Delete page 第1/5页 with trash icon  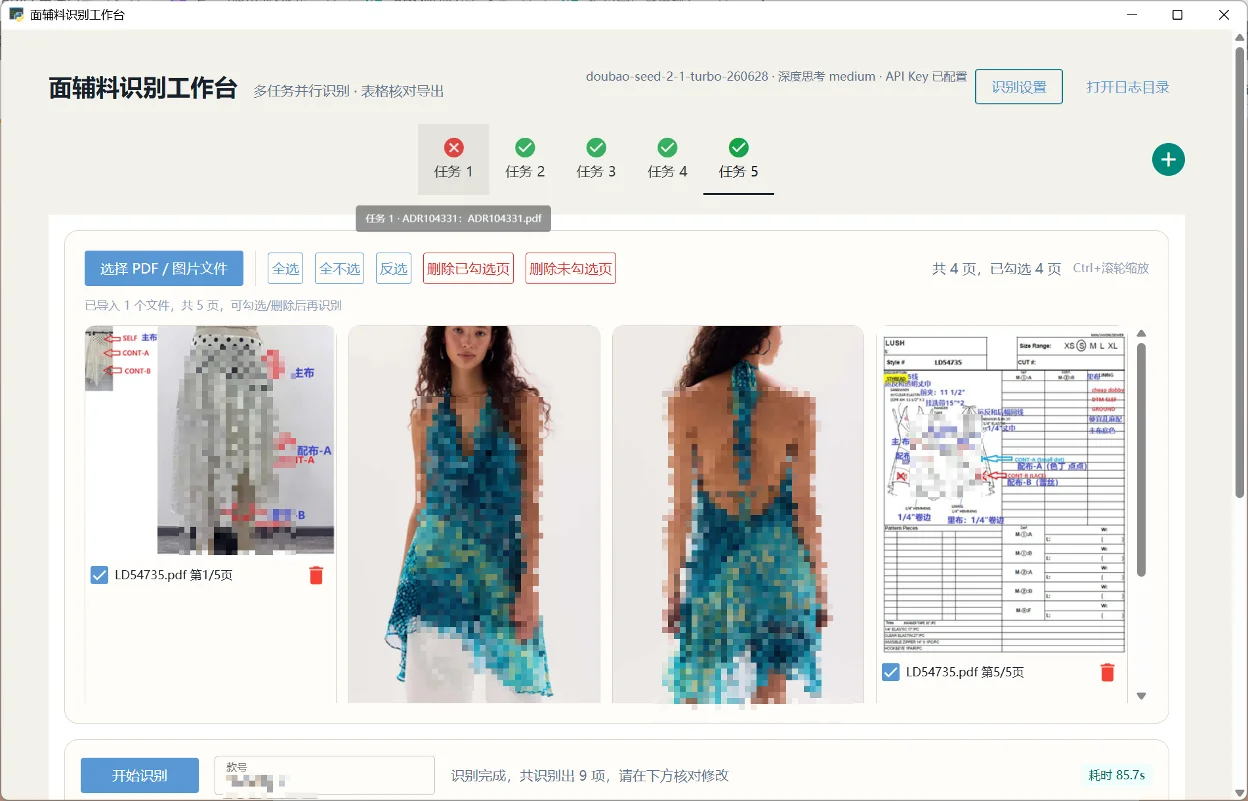click(316, 575)
